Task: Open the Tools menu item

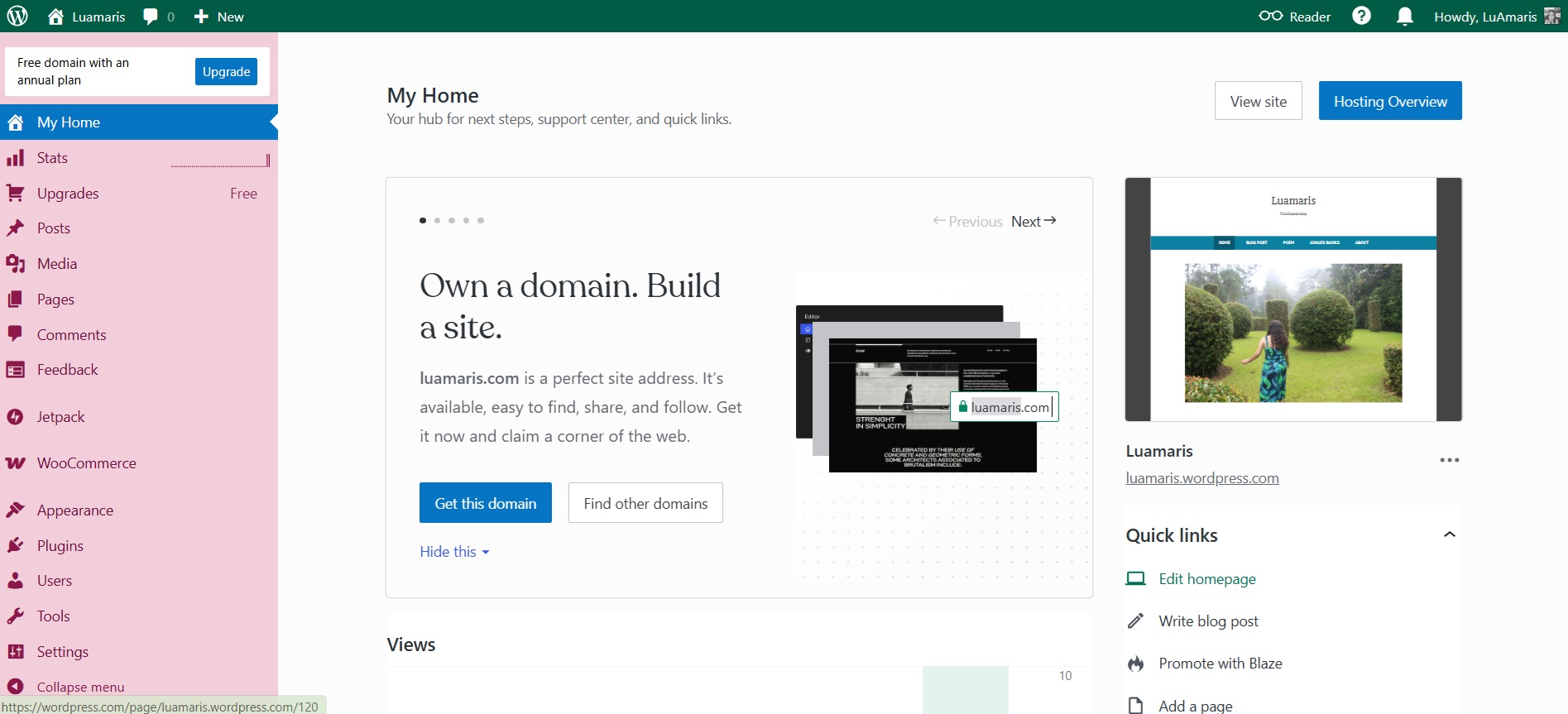Action: coord(139,616)
